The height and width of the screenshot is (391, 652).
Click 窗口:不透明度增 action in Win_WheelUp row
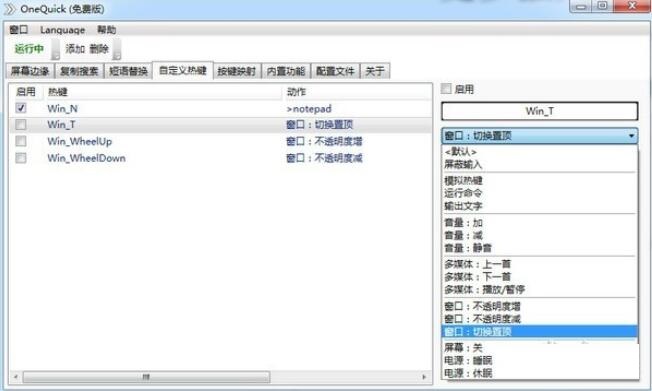click(324, 141)
